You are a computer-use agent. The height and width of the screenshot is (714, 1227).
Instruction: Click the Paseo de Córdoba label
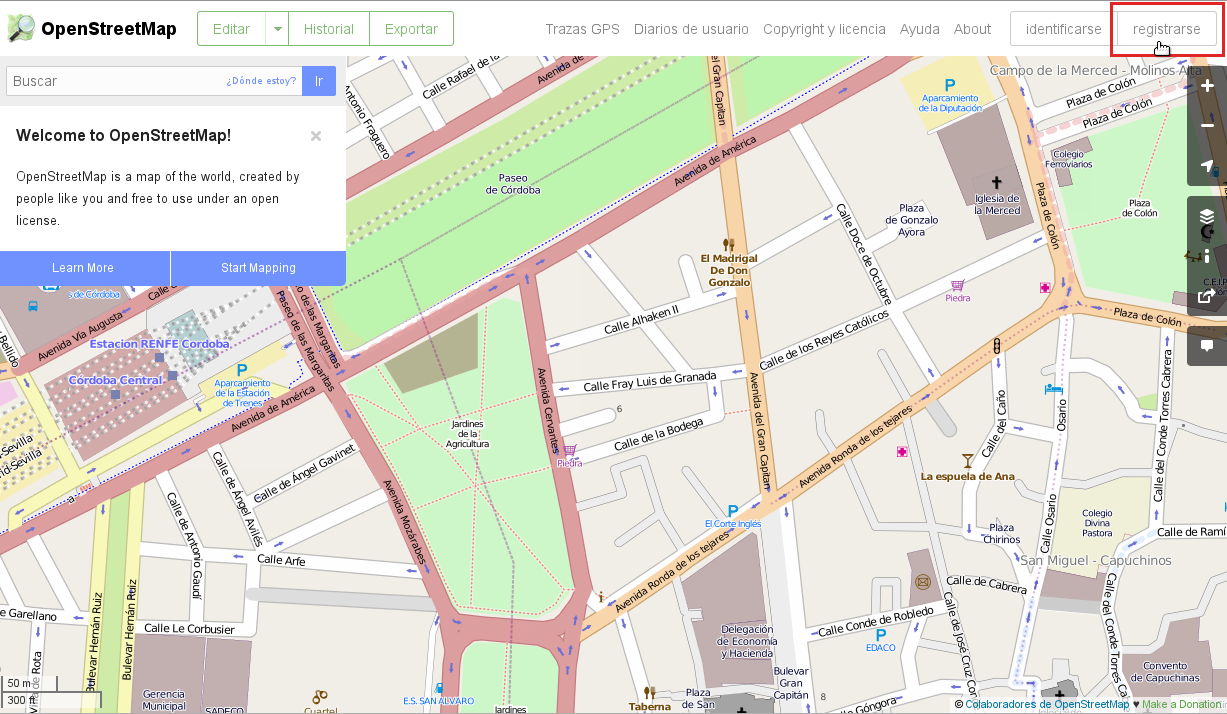[513, 184]
